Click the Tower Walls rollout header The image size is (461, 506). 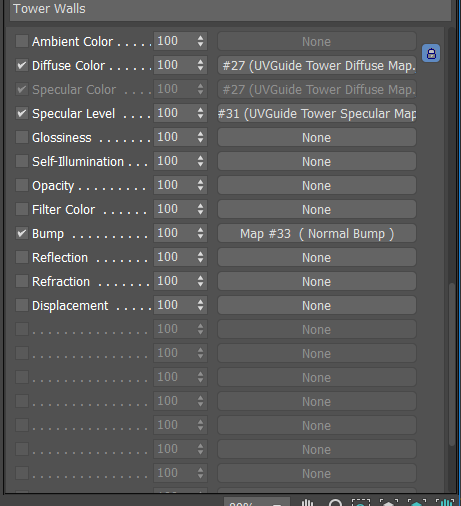coord(230,9)
